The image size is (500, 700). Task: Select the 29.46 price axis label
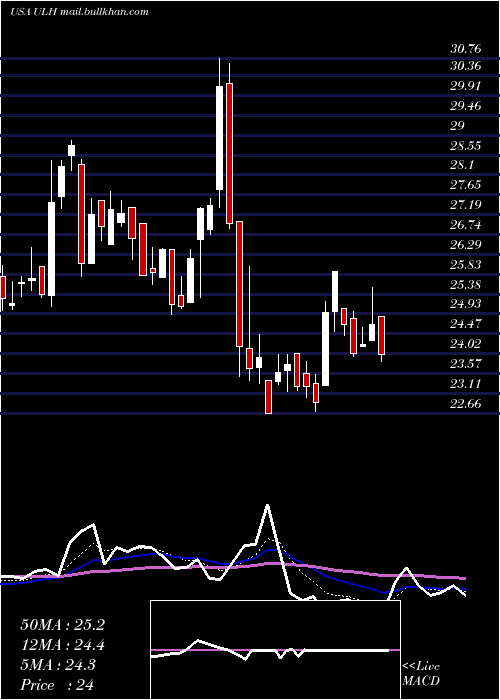(466, 106)
